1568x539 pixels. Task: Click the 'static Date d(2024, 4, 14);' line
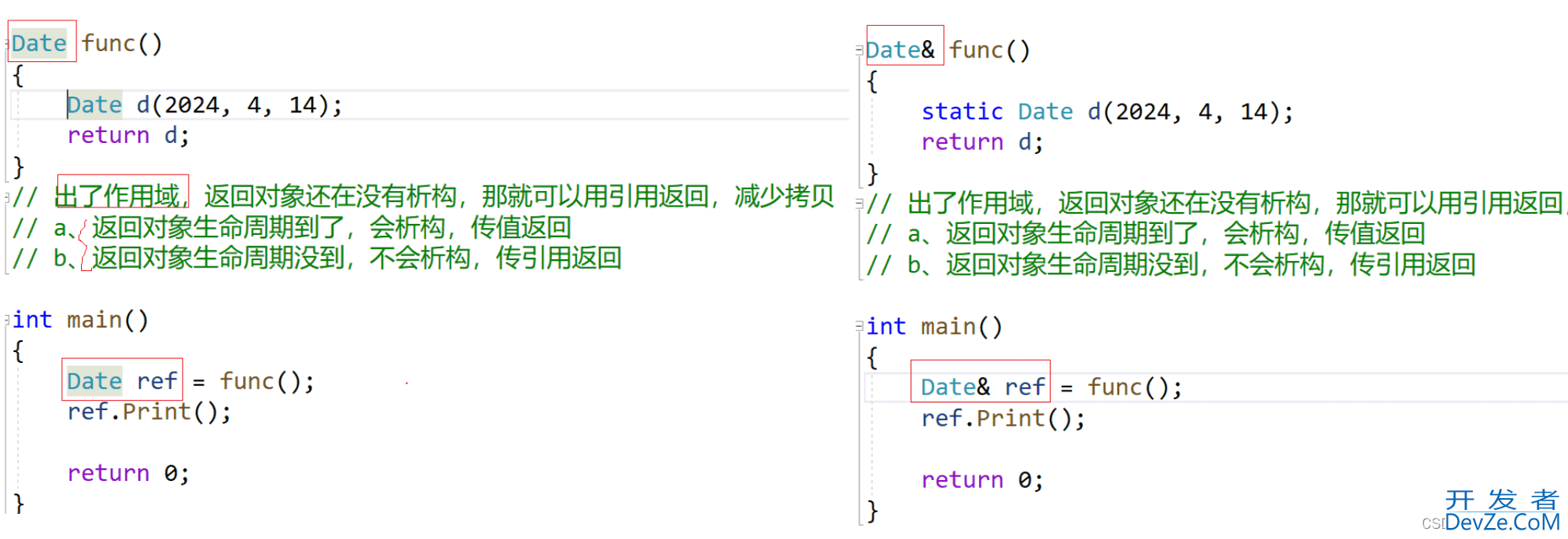point(1107,112)
